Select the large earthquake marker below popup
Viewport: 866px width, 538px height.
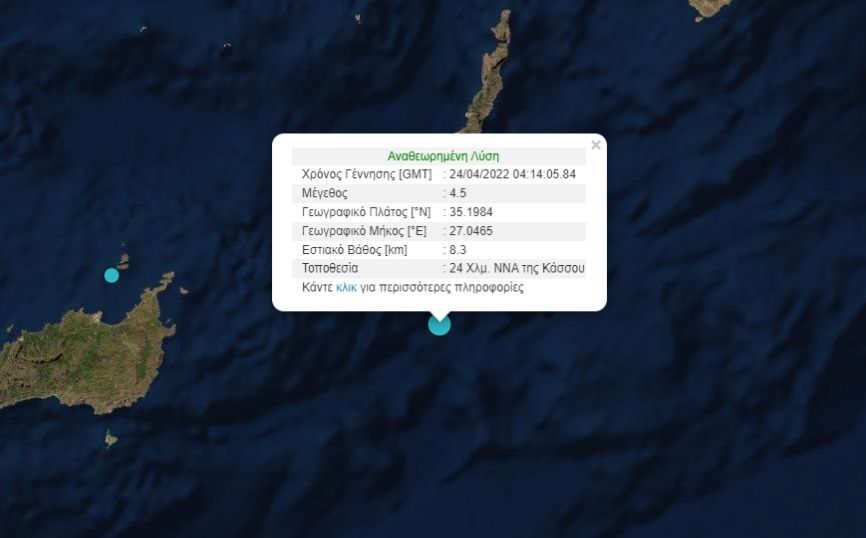pos(439,324)
